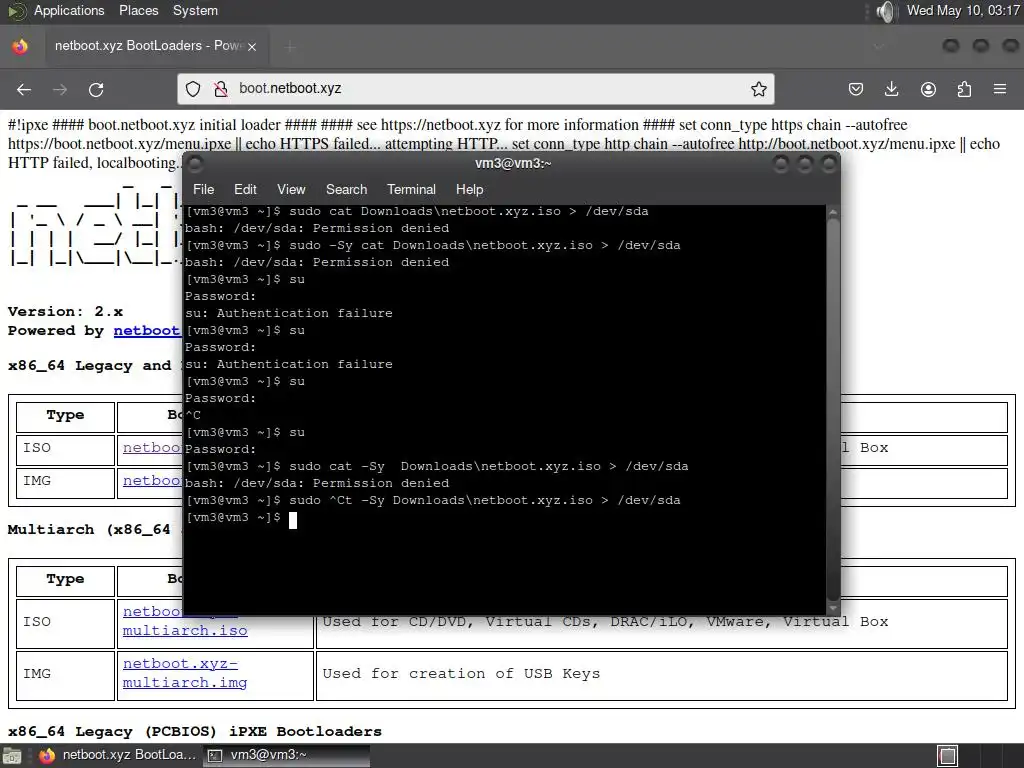The width and height of the screenshot is (1024, 768).
Task: Click the terminal vertical scrollbar
Action: coord(833,409)
